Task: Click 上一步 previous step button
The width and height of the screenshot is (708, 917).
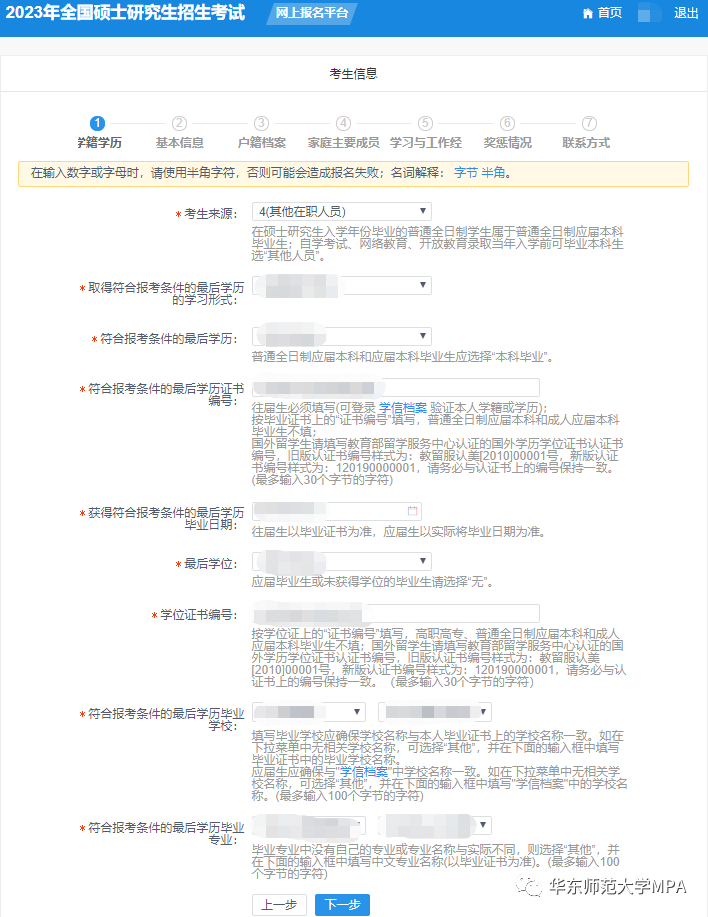Action: 279,905
